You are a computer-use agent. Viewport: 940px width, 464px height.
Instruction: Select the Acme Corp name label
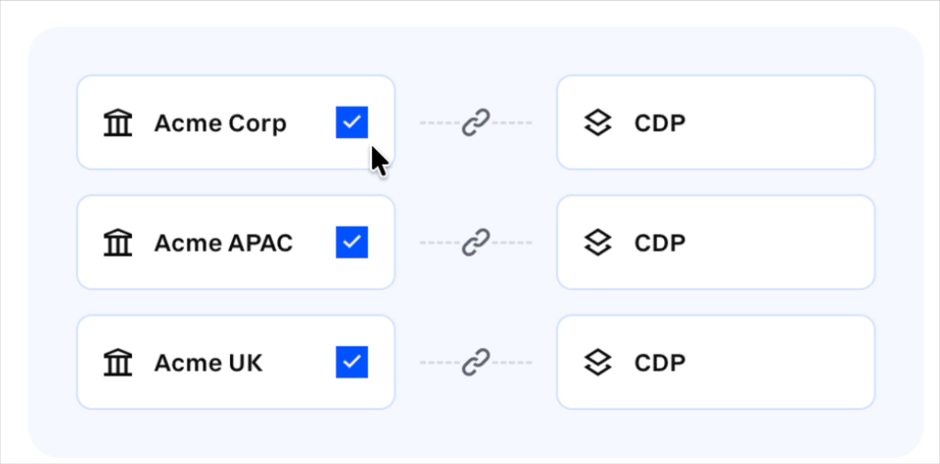[220, 123]
